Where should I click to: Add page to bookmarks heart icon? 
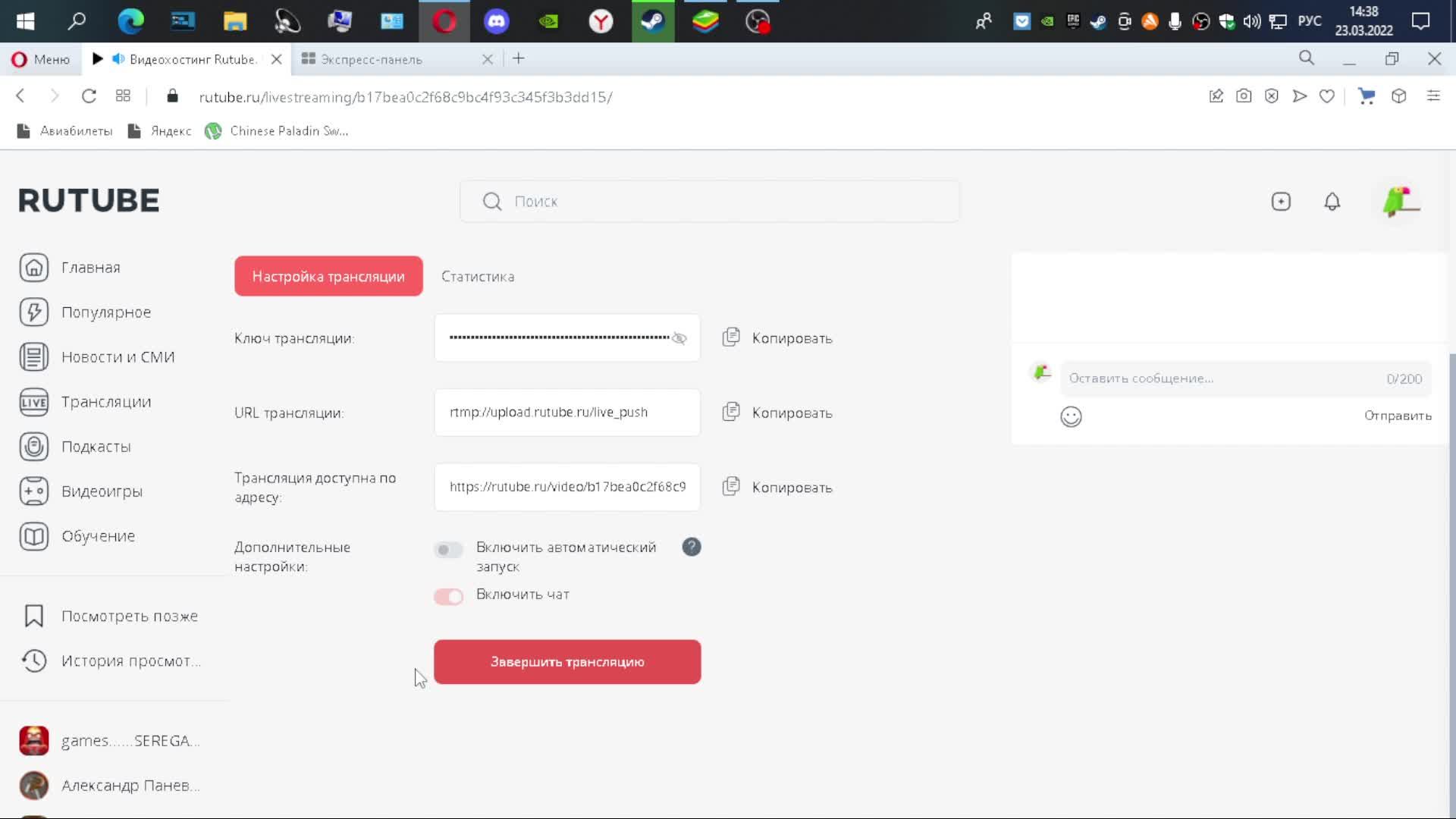[1327, 96]
